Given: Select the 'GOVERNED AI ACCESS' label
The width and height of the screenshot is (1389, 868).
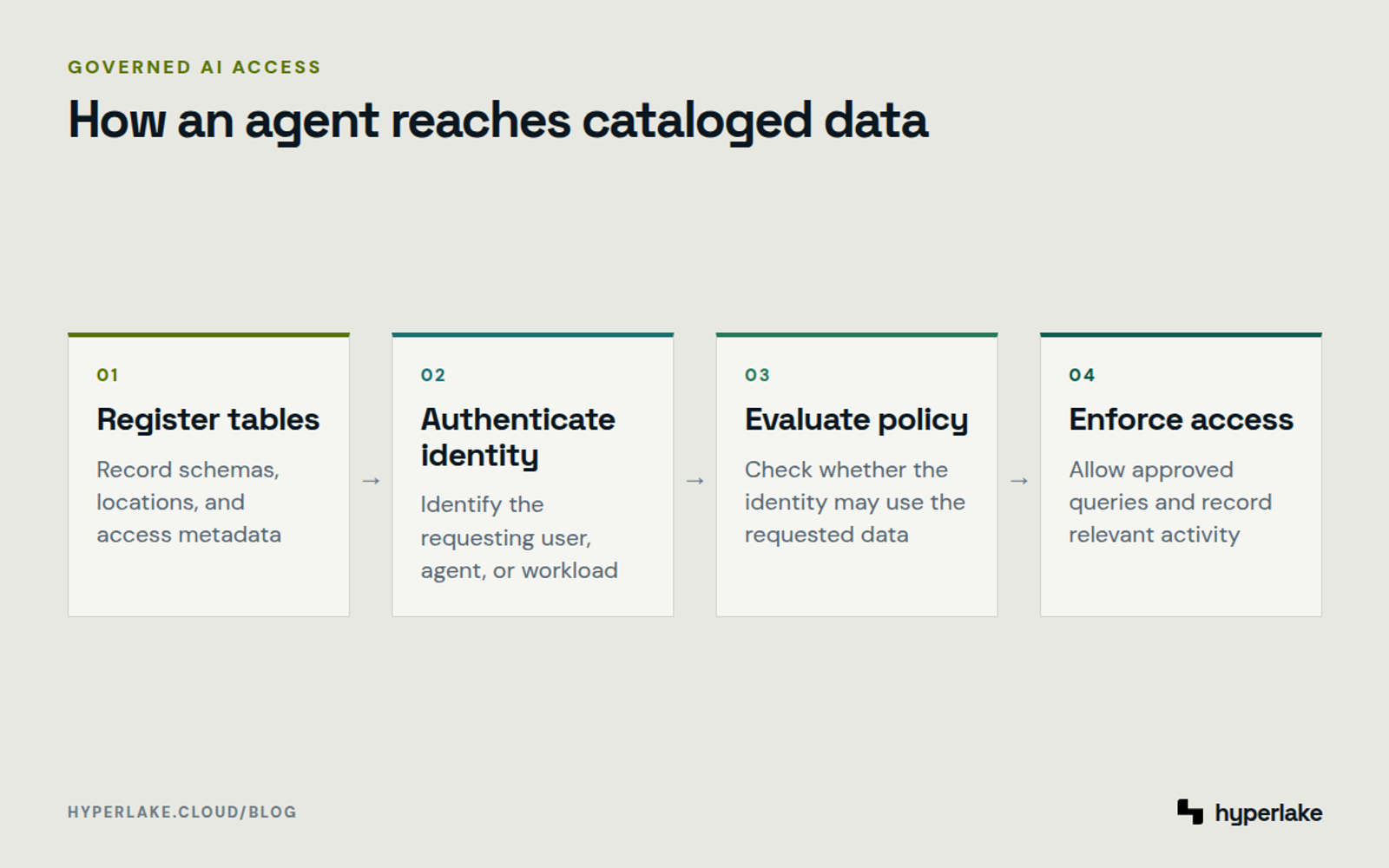Looking at the screenshot, I should (194, 67).
